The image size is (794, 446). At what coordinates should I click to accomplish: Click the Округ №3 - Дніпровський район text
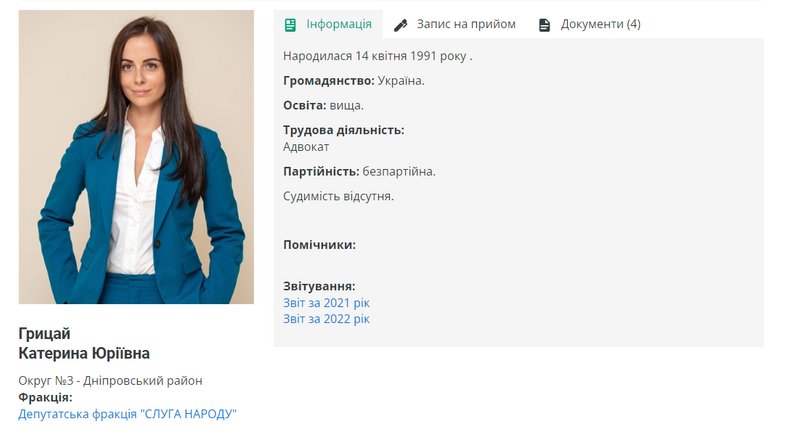[110, 380]
